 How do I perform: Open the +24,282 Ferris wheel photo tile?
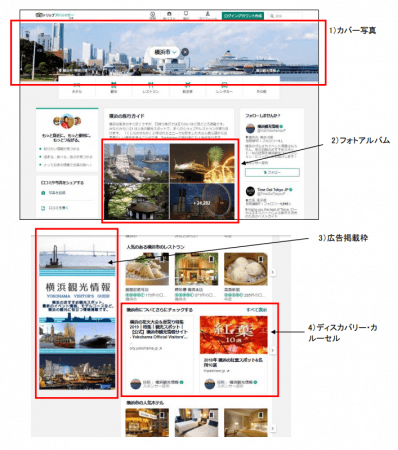(x=202, y=201)
